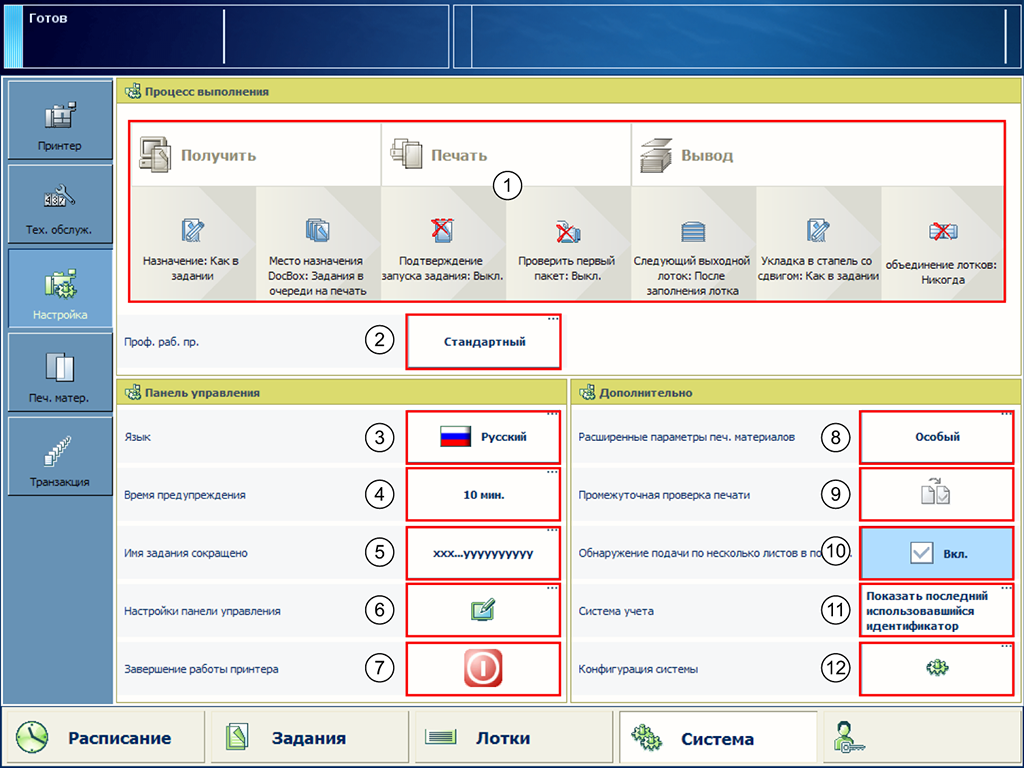Viewport: 1024px width, 768px height.
Task: Open the Русский language selector
Action: [483, 437]
